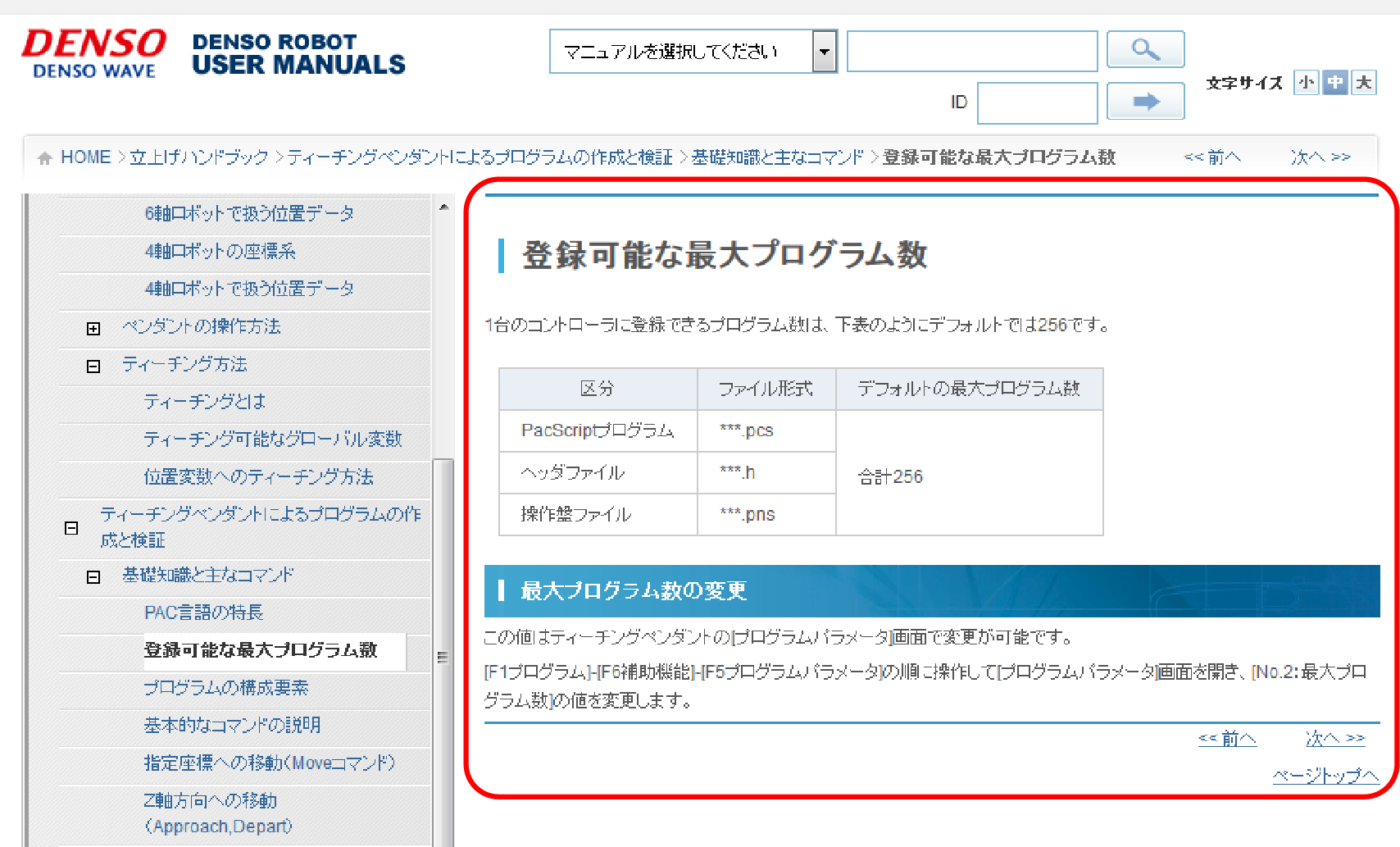The height and width of the screenshot is (847, 1400).
Task: Set font size to small (小)
Action: tap(1306, 83)
